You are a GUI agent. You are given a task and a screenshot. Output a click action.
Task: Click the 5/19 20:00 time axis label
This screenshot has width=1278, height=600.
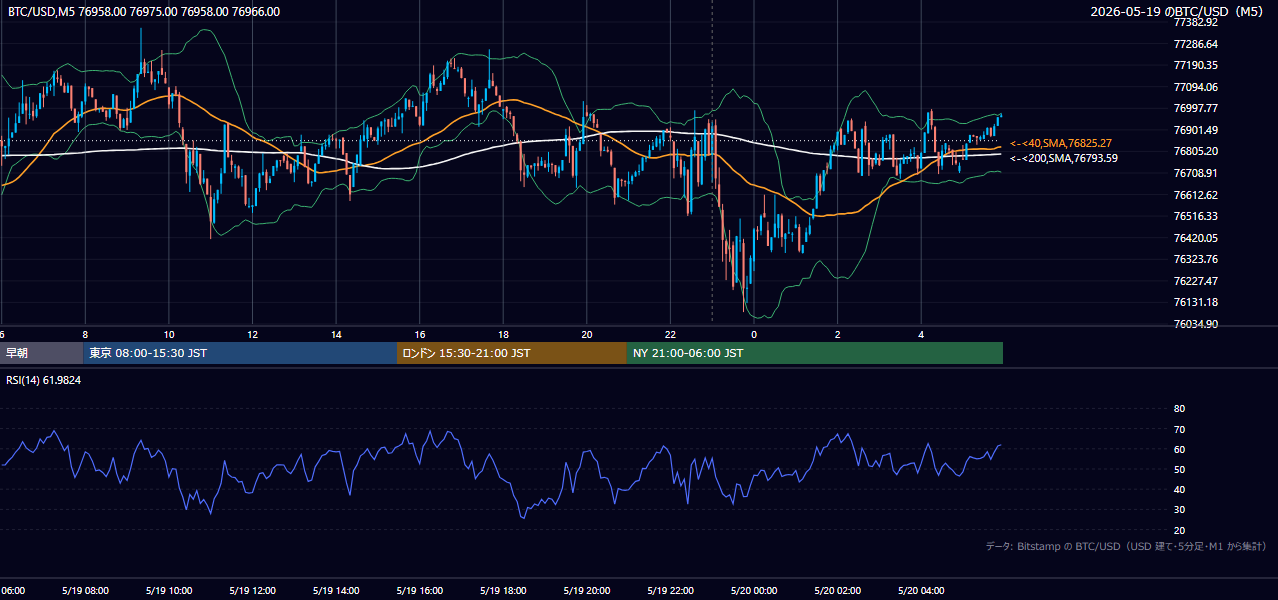tap(586, 591)
